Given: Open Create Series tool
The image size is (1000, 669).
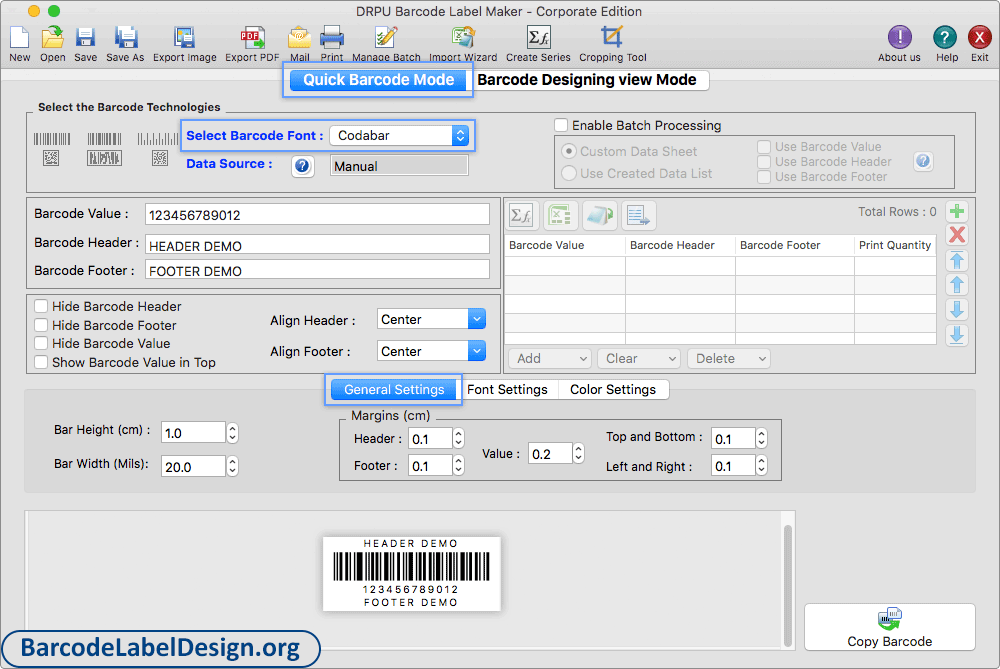Looking at the screenshot, I should pos(538,38).
